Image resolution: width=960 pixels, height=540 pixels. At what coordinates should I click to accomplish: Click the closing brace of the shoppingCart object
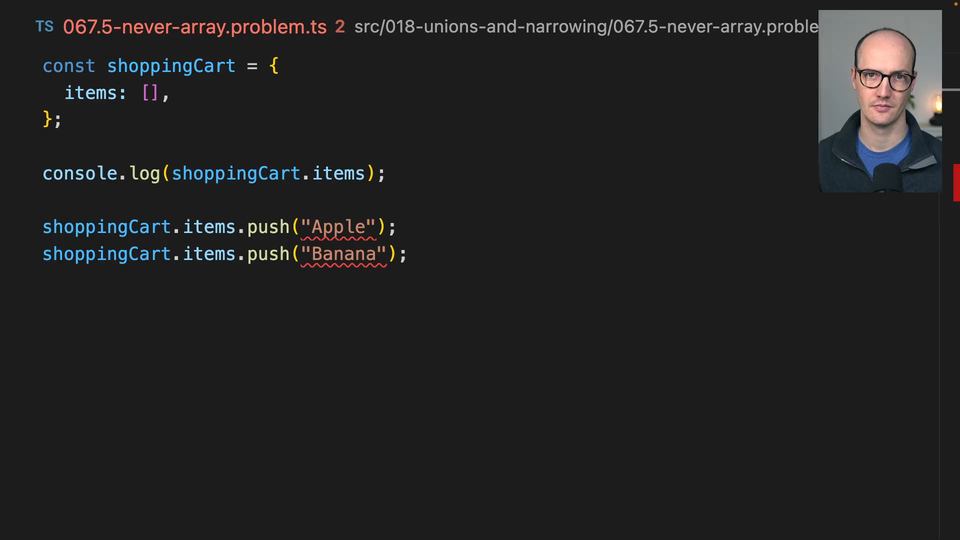[47, 119]
